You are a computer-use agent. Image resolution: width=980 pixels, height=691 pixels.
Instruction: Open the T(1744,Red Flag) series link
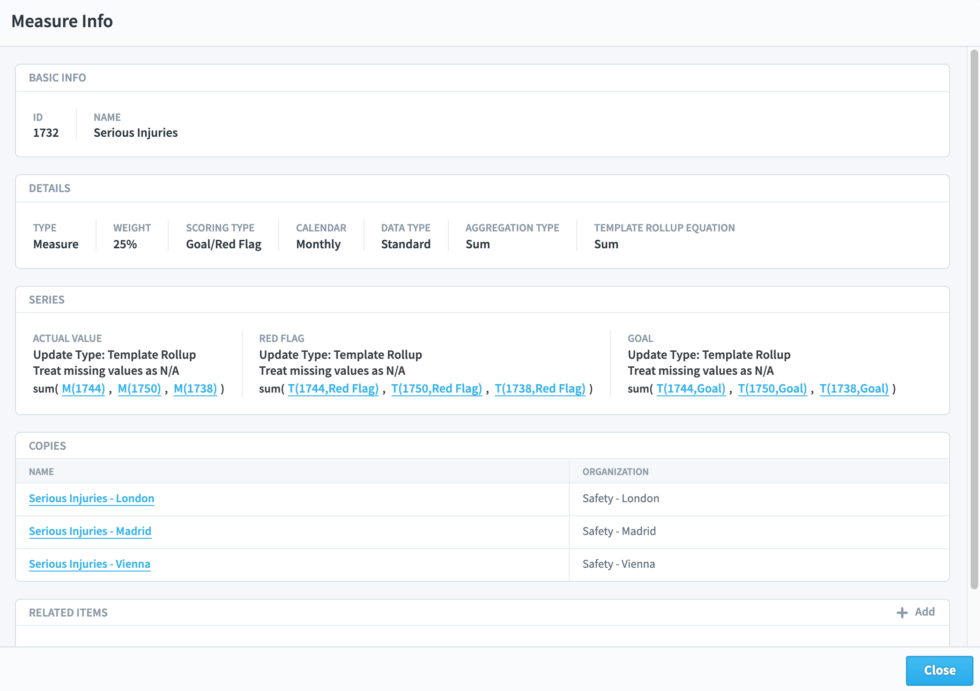point(334,390)
